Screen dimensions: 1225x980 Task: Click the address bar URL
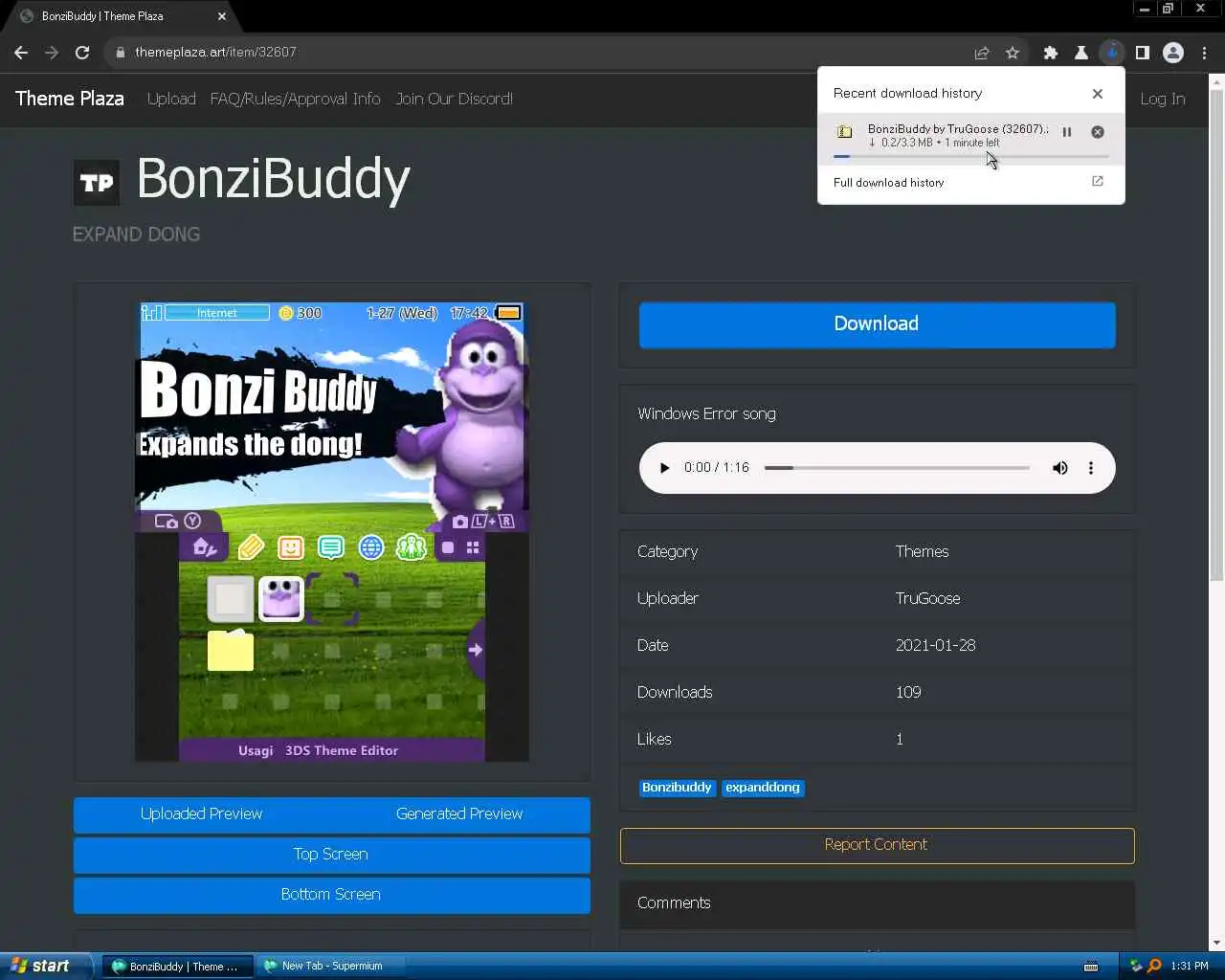pyautogui.click(x=216, y=53)
